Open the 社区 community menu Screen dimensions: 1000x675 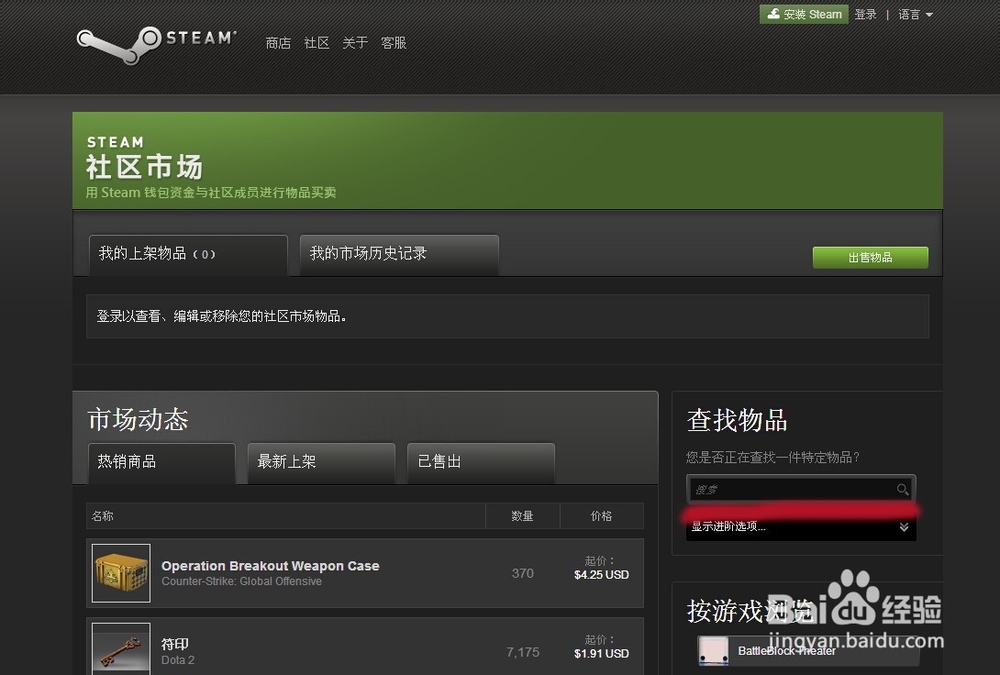tap(316, 43)
